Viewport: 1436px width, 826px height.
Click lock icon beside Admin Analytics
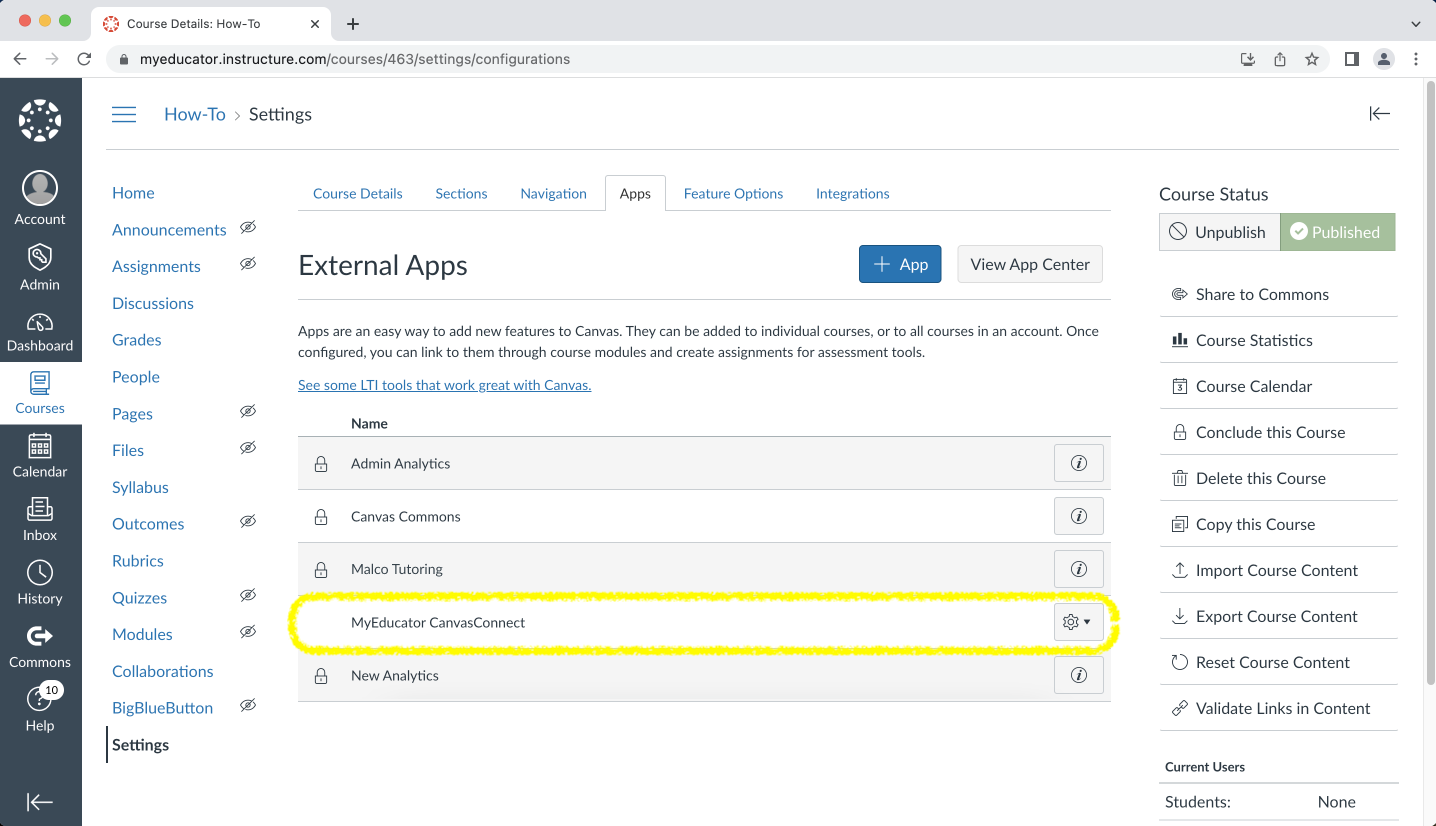(321, 464)
